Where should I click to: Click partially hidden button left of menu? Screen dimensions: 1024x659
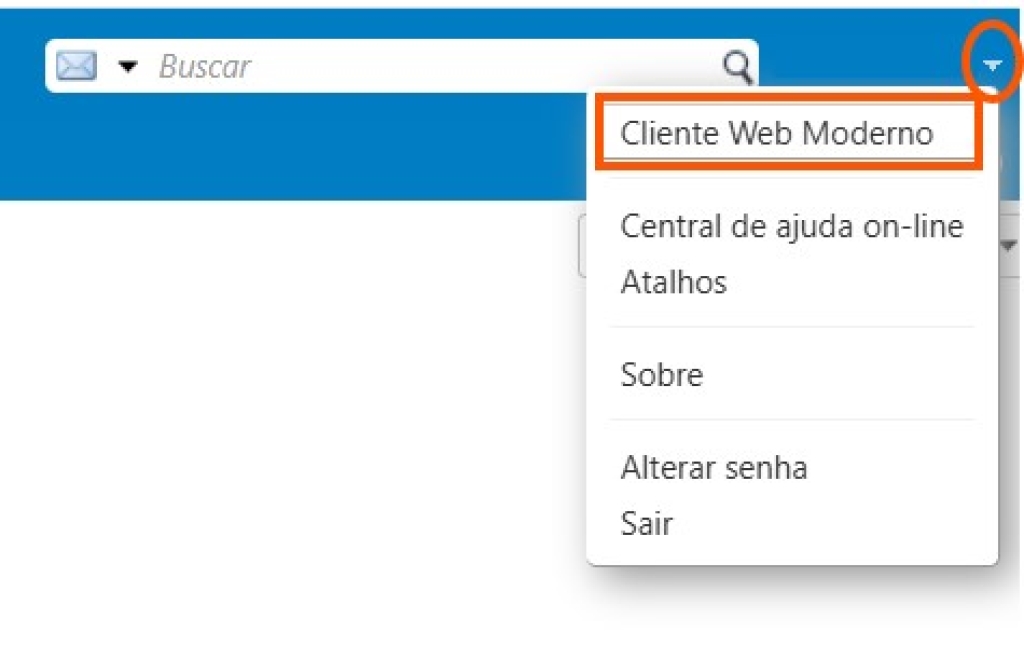(x=582, y=247)
